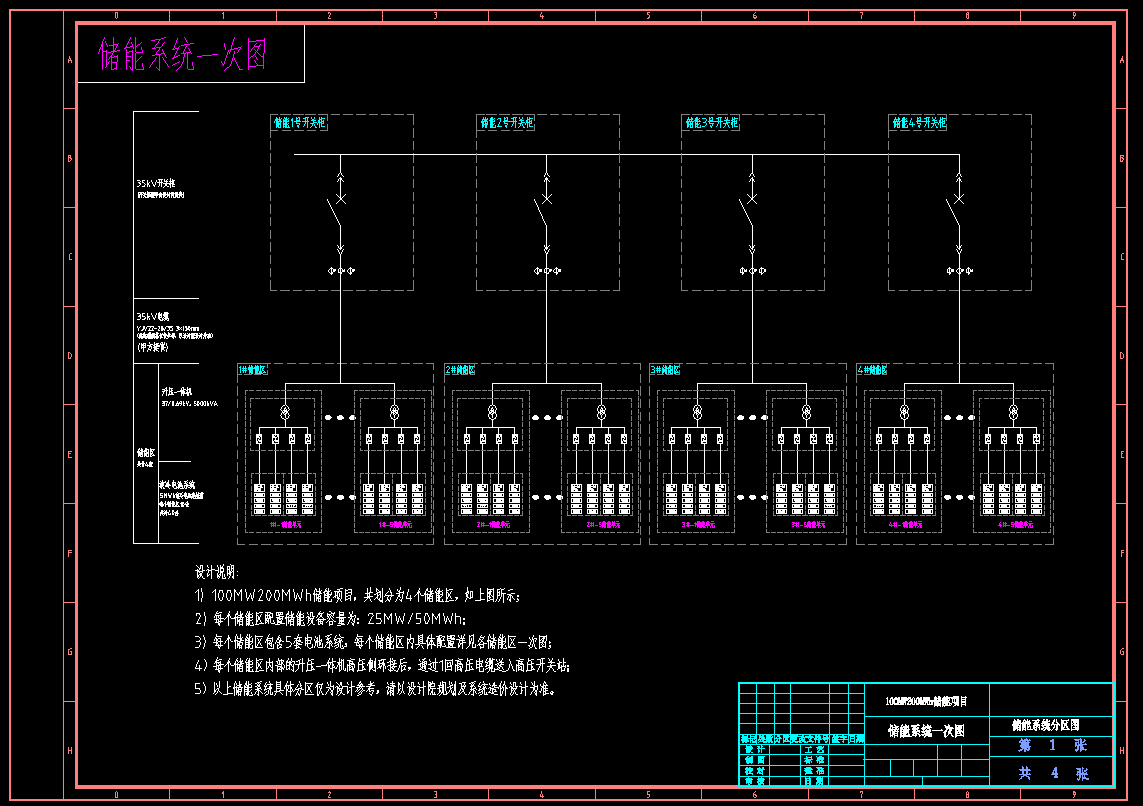Click the 1#储能区 zone label

[x=252, y=370]
